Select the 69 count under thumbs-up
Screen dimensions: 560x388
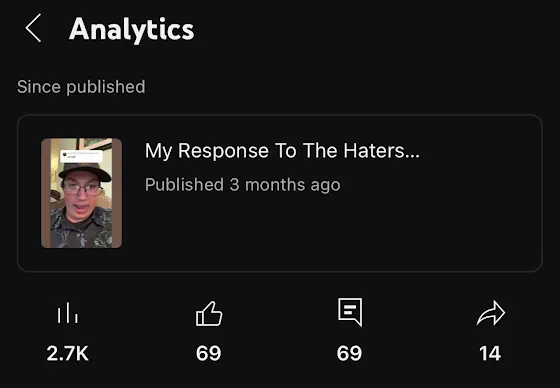209,353
